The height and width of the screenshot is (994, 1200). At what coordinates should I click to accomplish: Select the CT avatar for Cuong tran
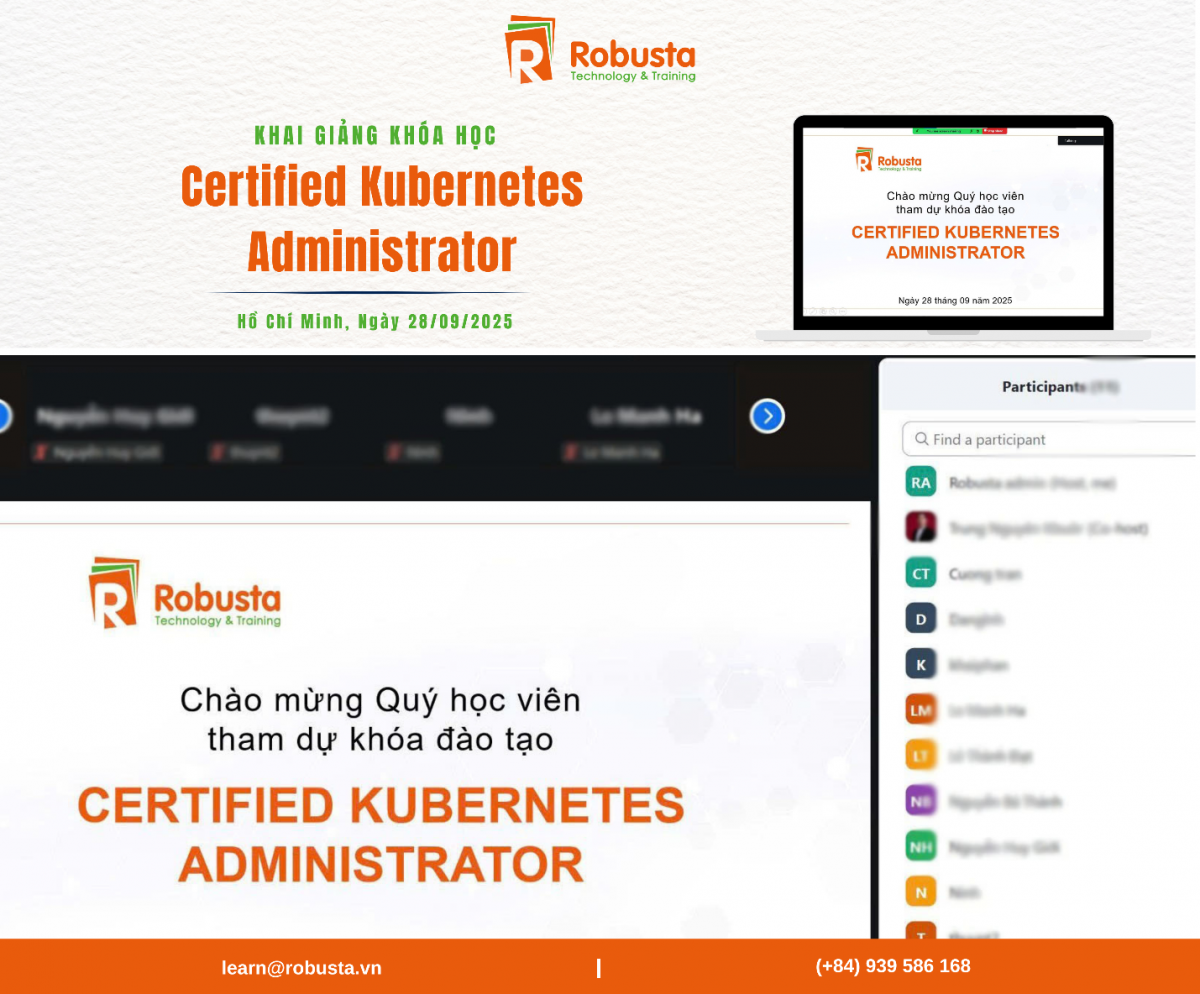920,574
